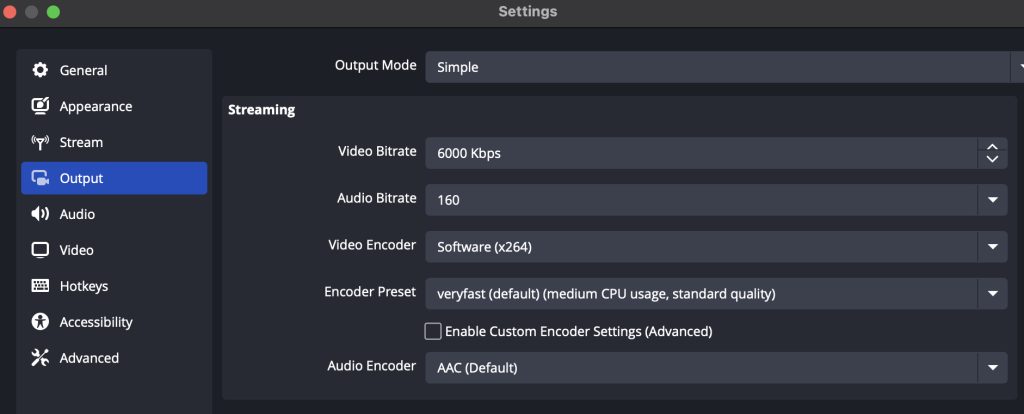The height and width of the screenshot is (414, 1024).
Task: Open Audio via the speaker icon
Action: tap(40, 214)
